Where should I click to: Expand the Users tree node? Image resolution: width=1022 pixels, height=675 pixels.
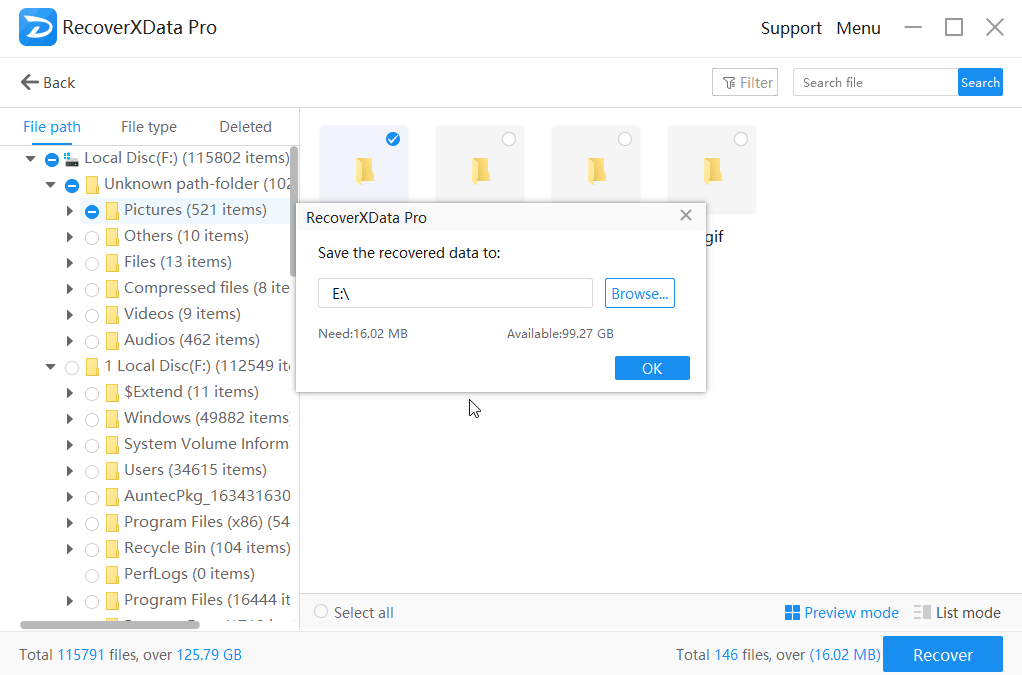coord(70,471)
